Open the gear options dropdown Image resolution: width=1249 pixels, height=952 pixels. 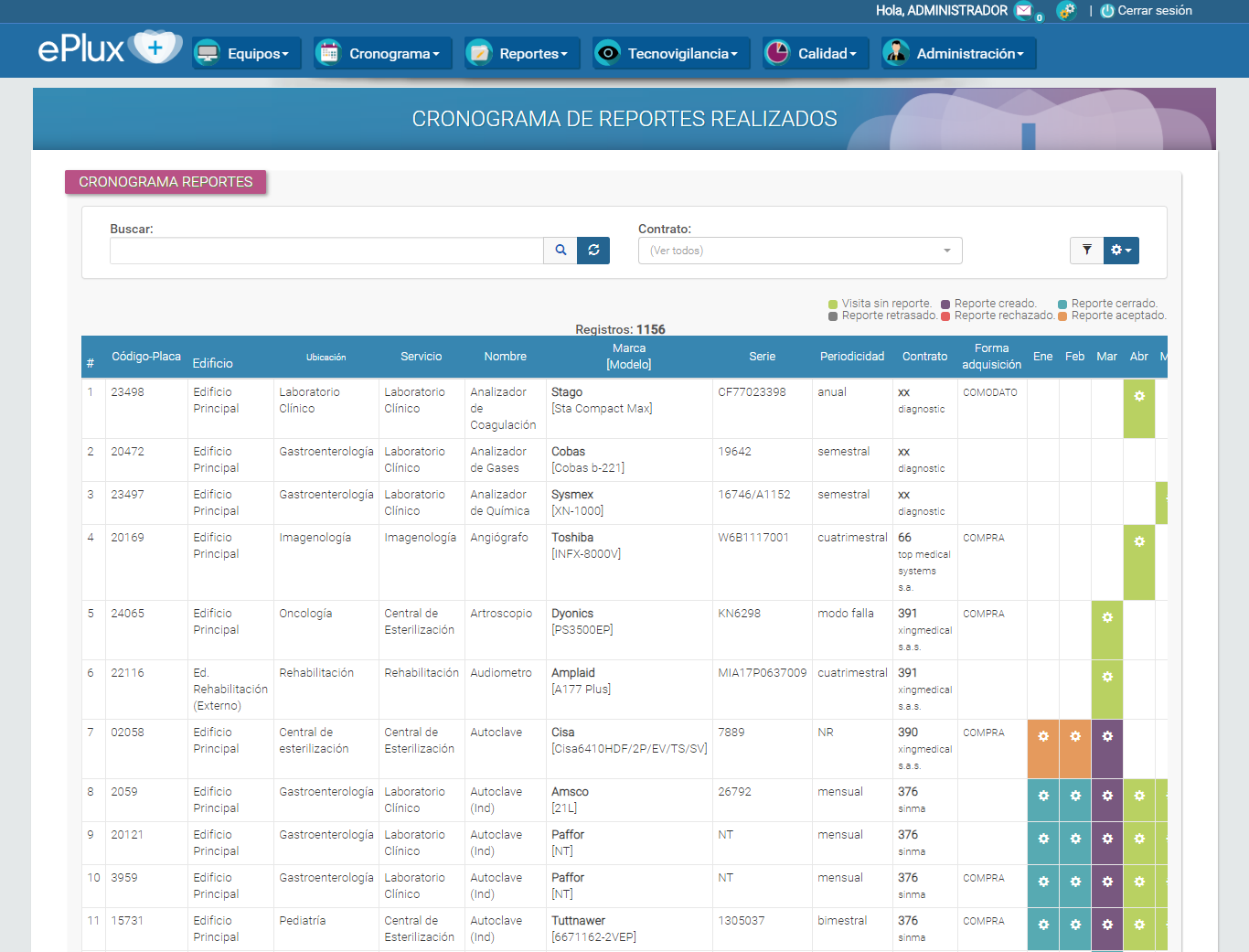(x=1121, y=250)
